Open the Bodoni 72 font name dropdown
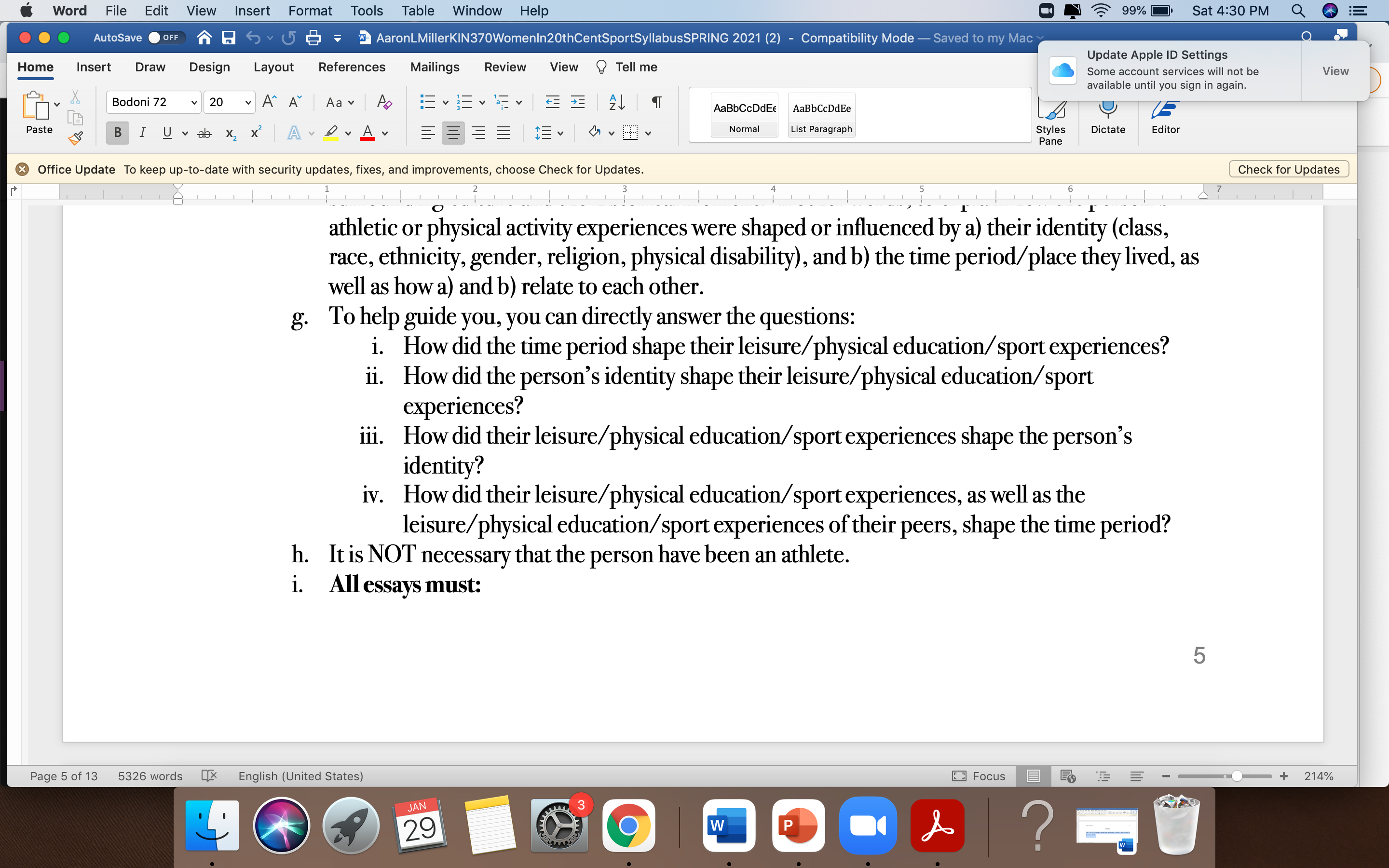Screen dimensions: 1389x868 [194, 102]
